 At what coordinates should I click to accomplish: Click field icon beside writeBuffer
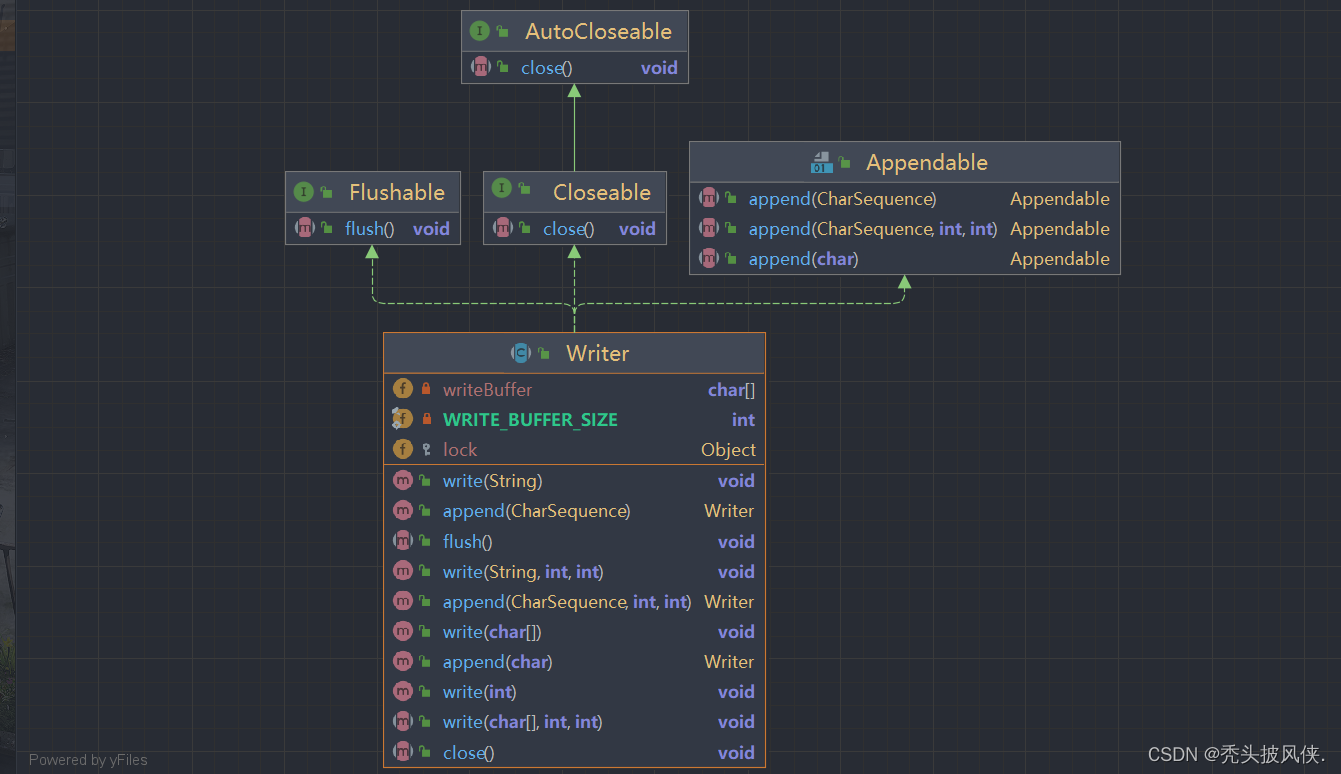click(403, 389)
